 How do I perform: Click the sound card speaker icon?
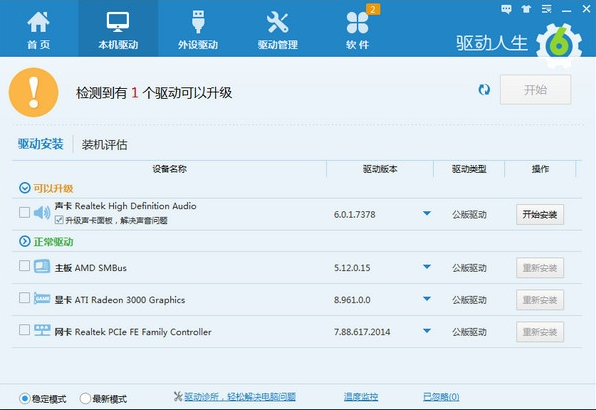42,213
